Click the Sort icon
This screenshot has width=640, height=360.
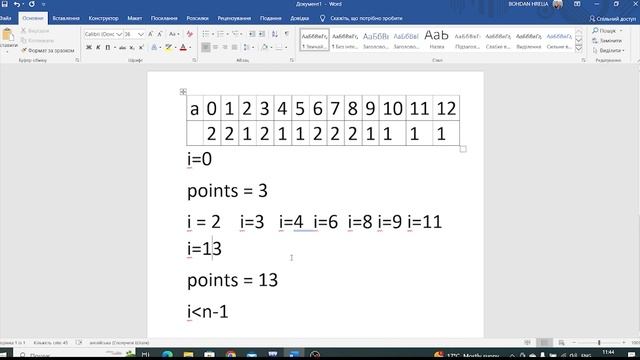[275, 34]
